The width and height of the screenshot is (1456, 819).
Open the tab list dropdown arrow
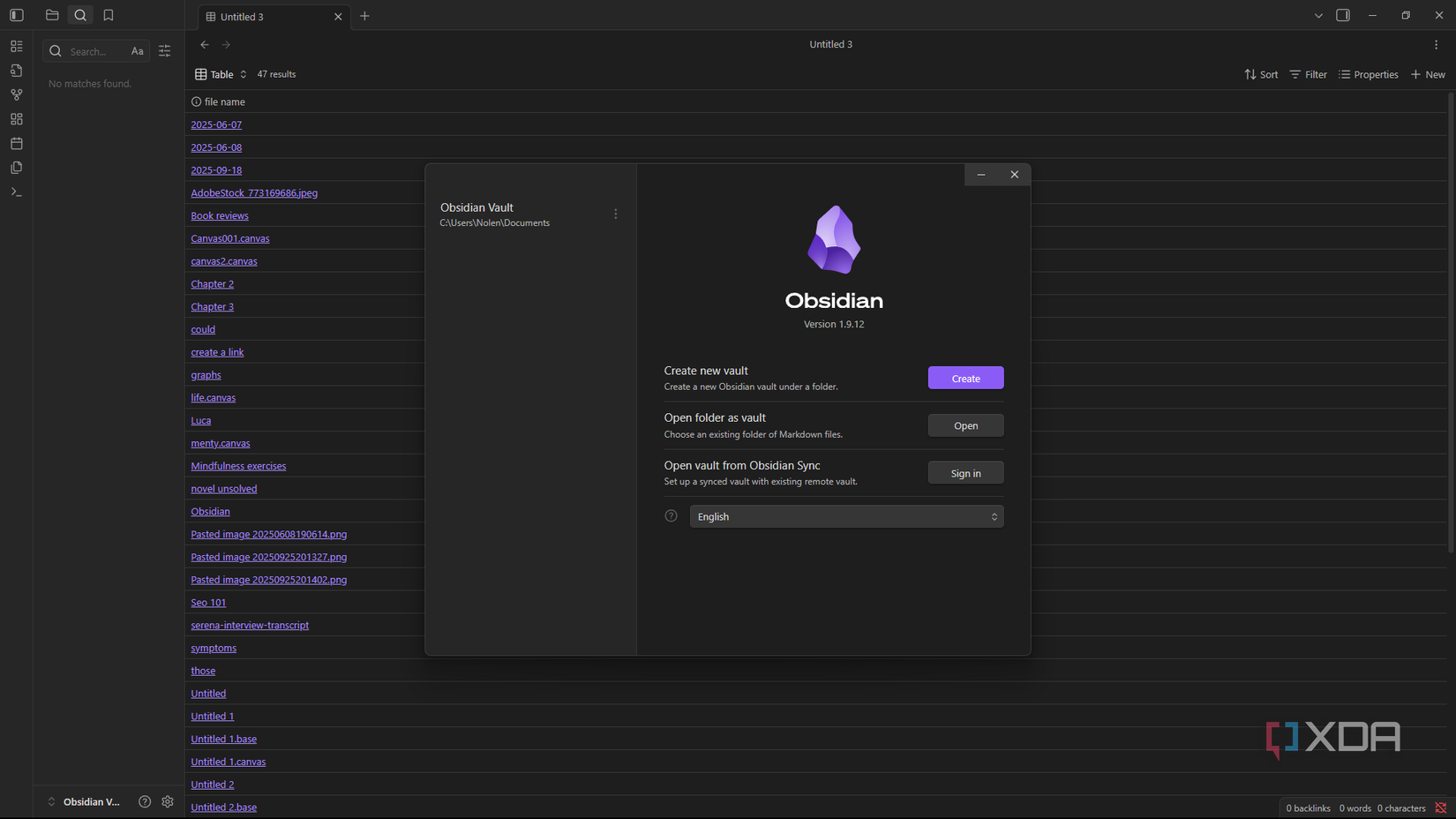pos(1318,15)
